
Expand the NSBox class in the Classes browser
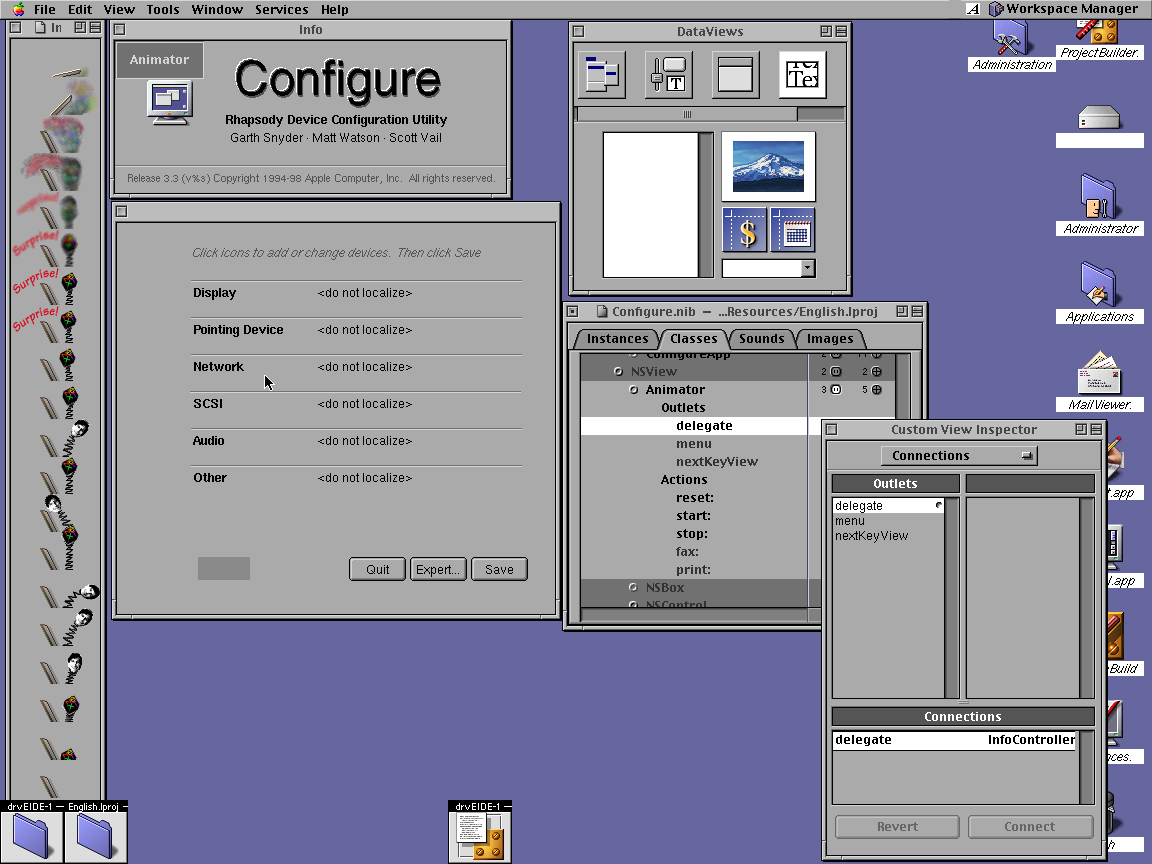[631, 587]
